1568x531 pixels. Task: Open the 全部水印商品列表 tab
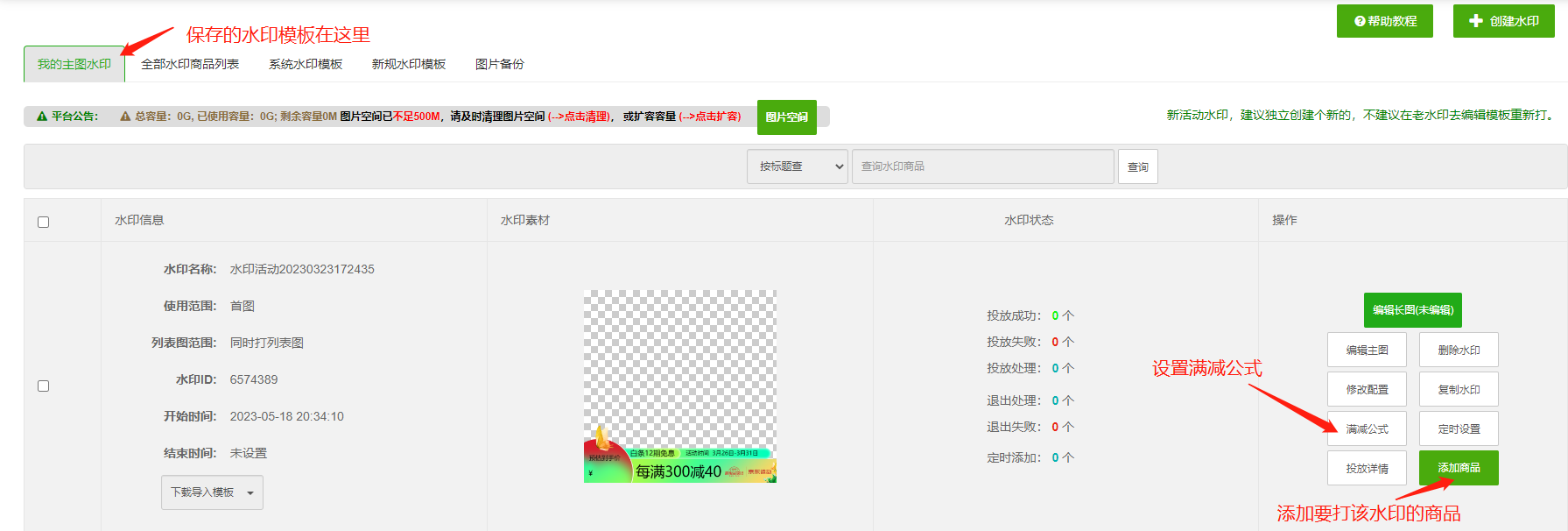tap(190, 64)
